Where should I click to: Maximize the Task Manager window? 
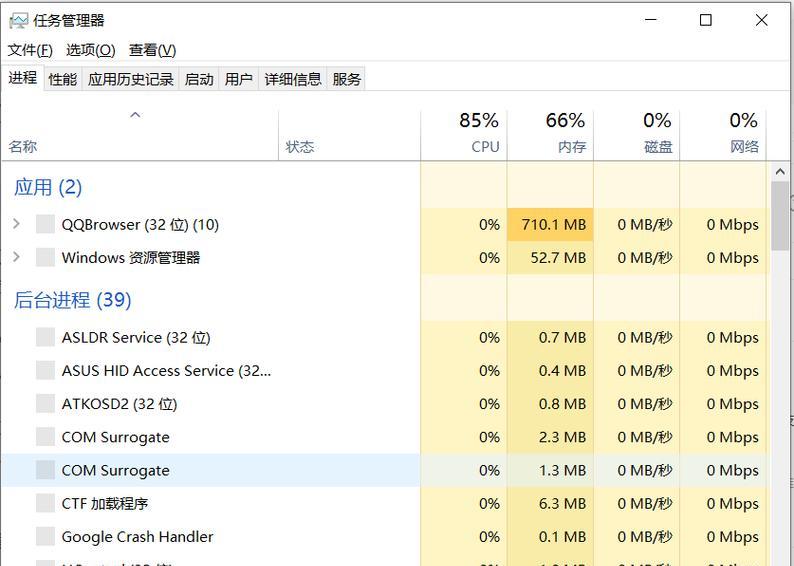coord(705,20)
